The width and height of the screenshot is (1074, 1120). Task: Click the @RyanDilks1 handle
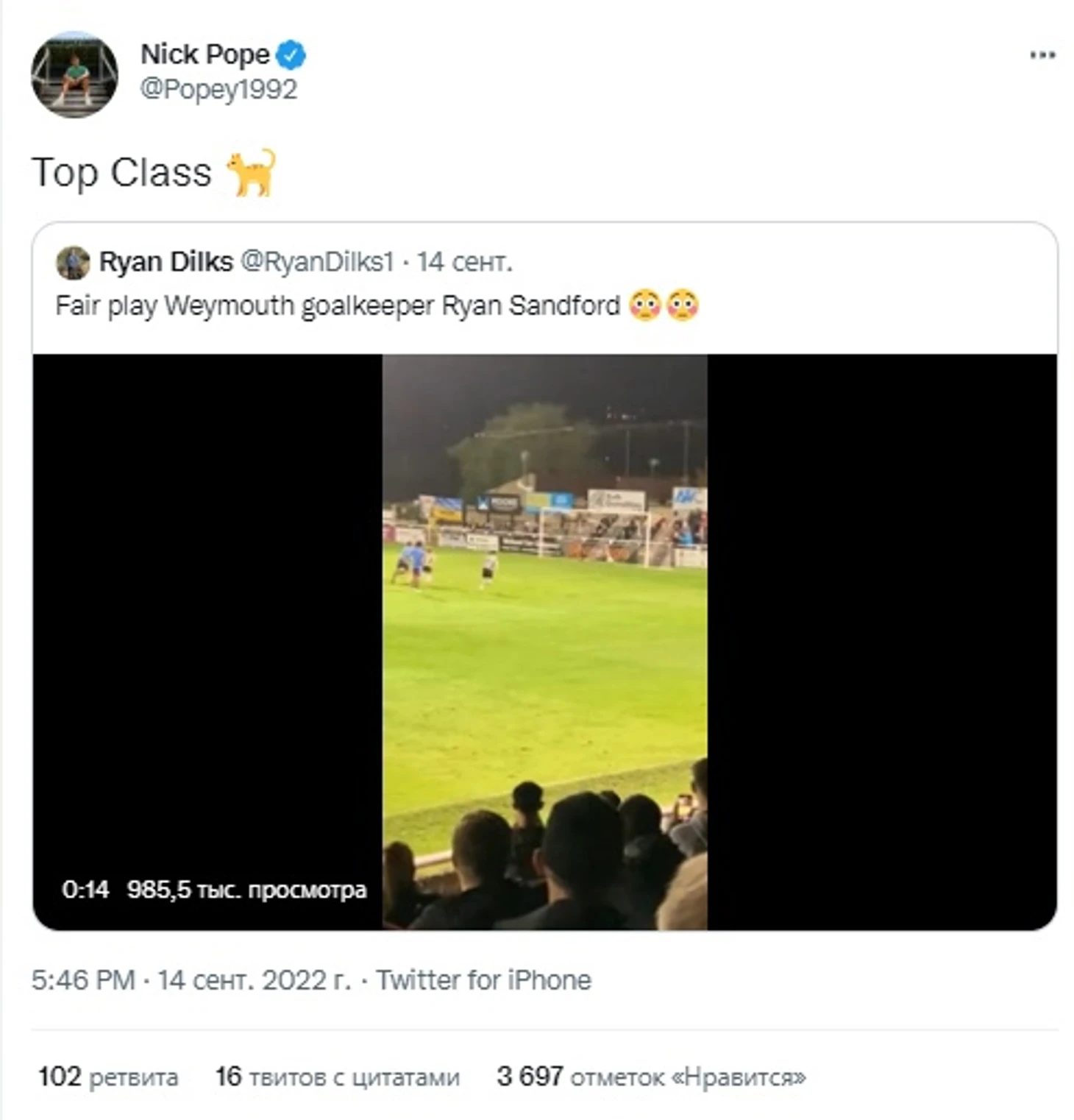click(x=317, y=262)
